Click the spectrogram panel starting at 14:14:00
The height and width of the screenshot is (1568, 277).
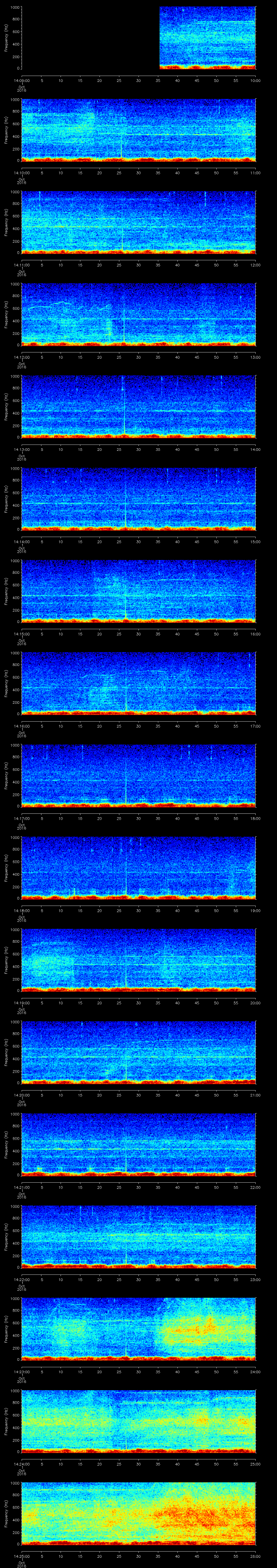[138, 499]
